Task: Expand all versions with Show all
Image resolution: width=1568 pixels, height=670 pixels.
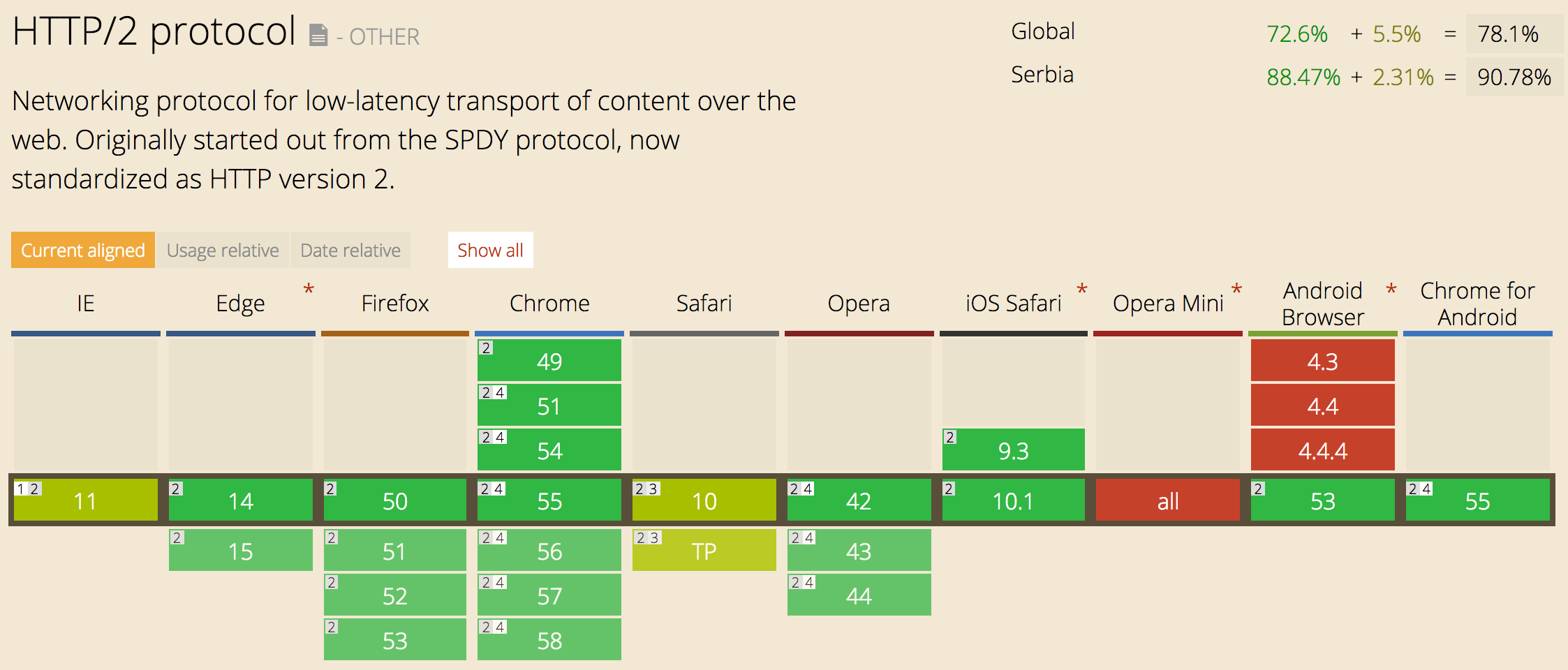Action: (x=490, y=250)
